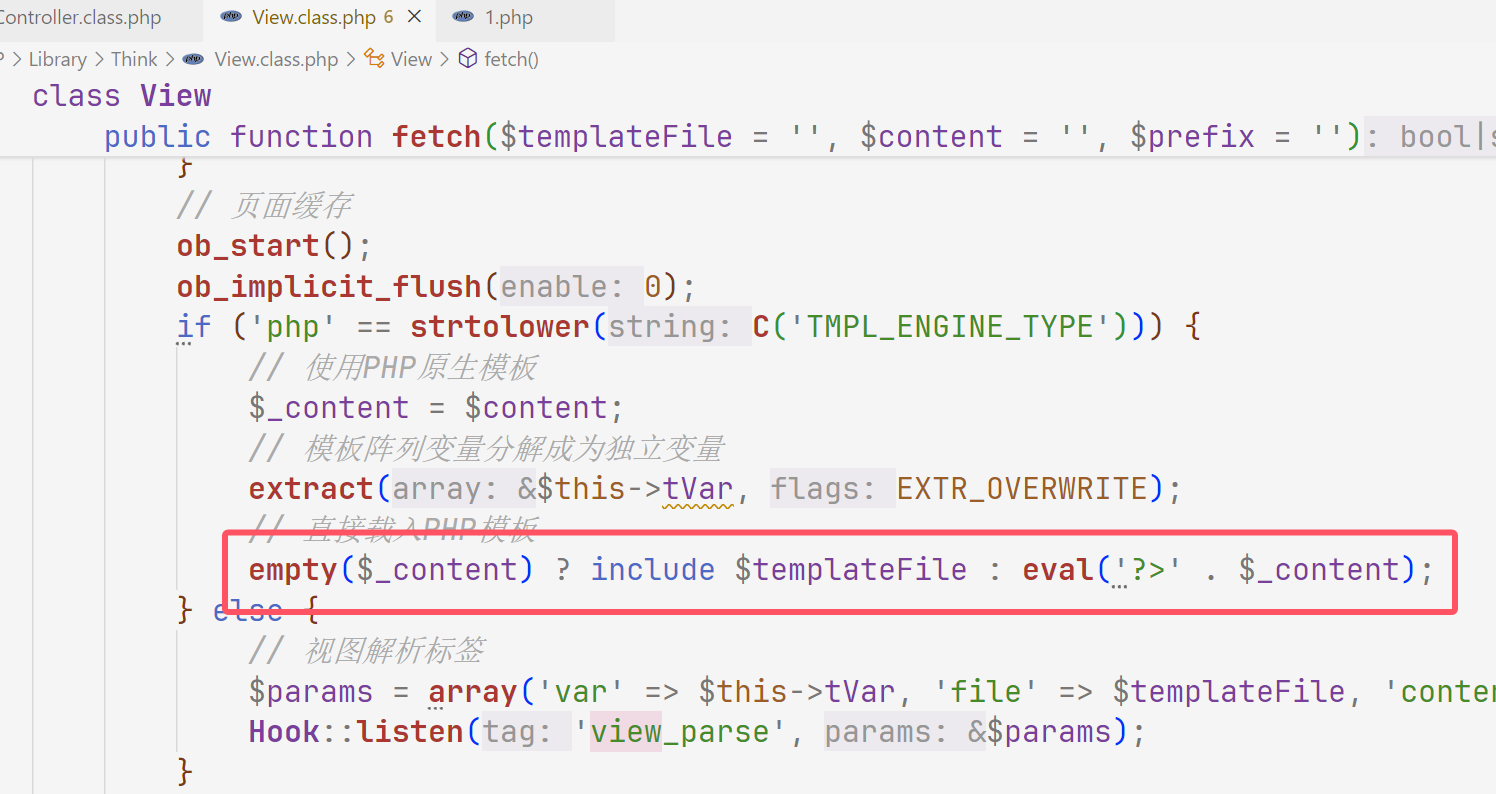Click the method cube icon beside fetch()
This screenshot has width=1496, height=794.
[467, 59]
